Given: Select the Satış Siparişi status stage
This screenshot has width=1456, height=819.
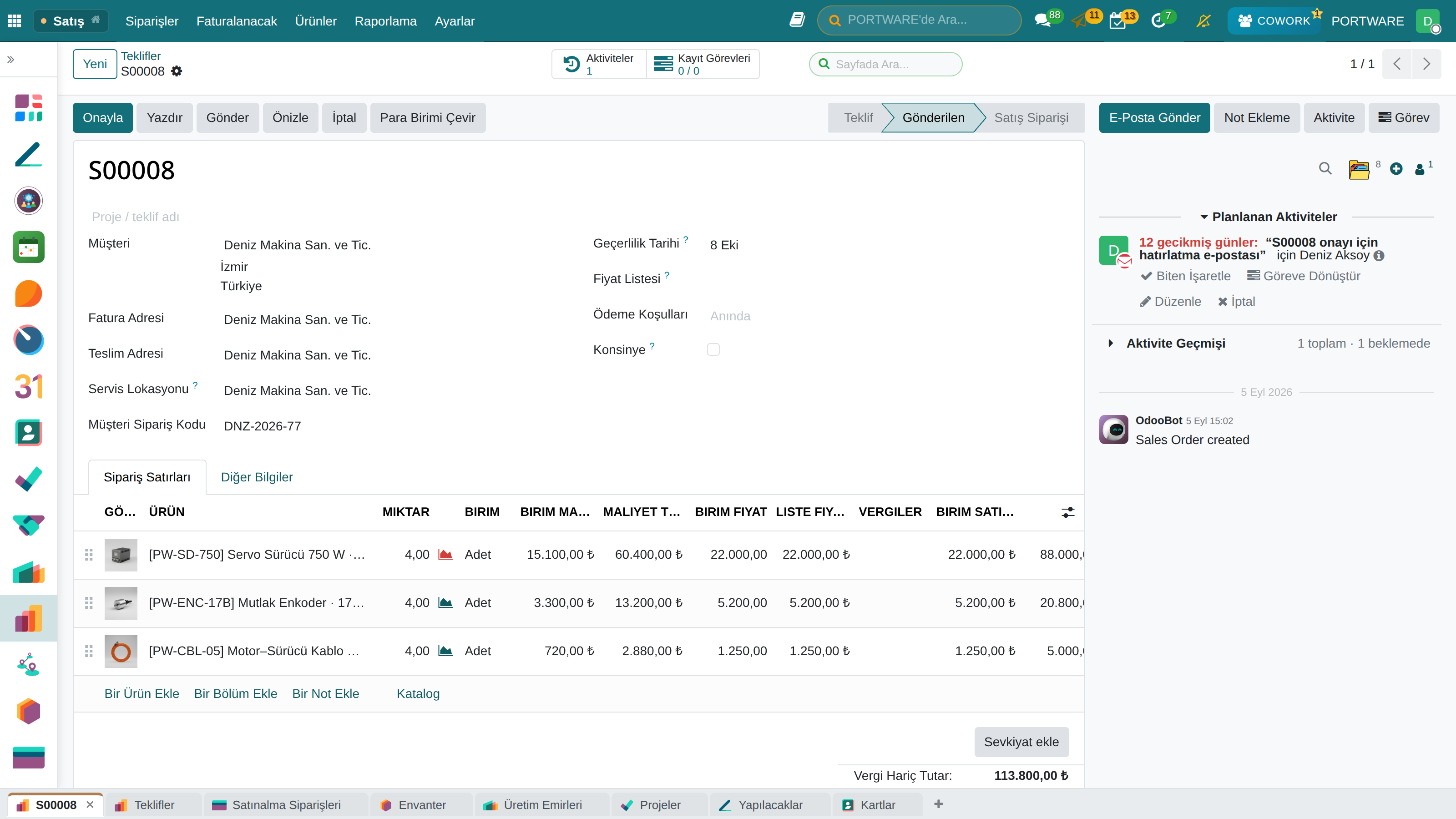Looking at the screenshot, I should (x=1031, y=117).
